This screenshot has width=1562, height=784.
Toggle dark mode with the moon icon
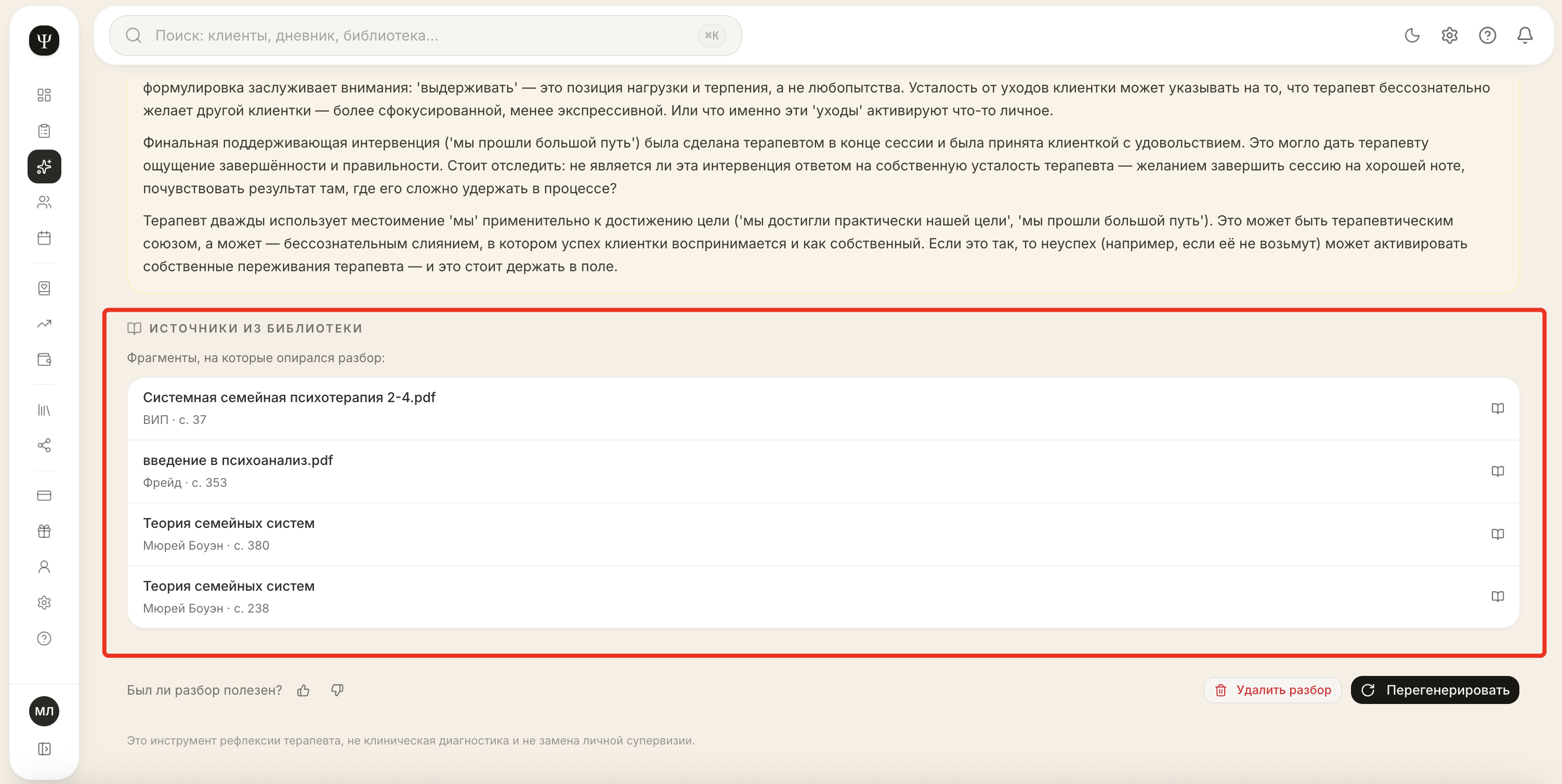coord(1412,36)
